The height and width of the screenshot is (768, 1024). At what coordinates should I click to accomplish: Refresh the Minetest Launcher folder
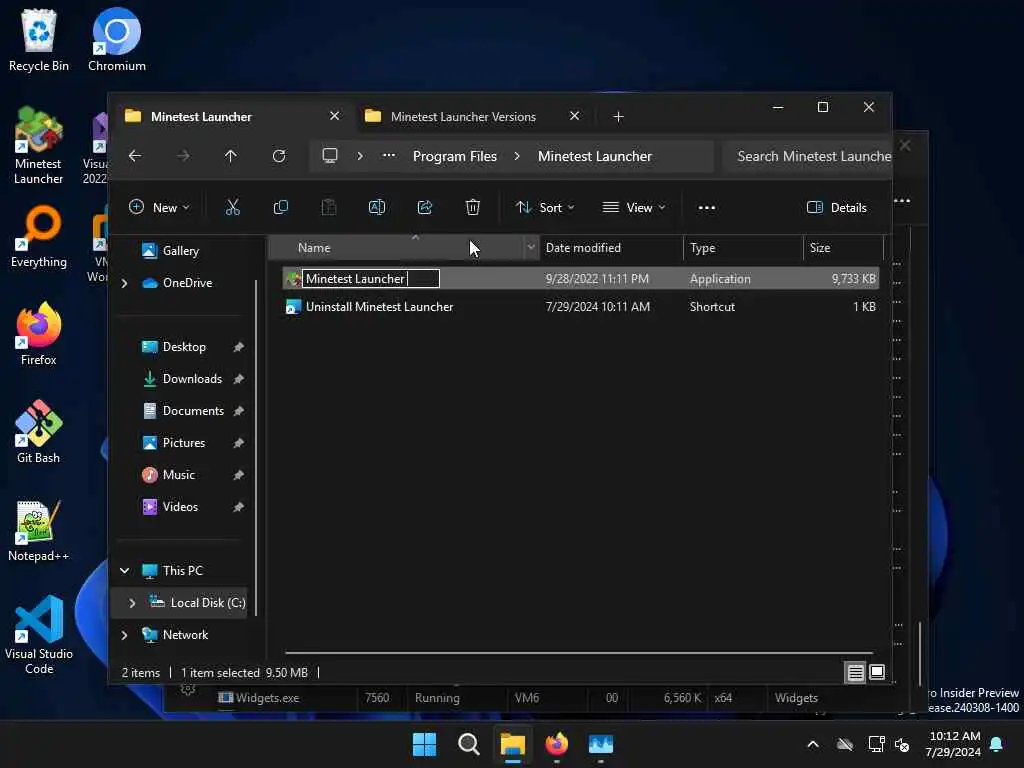pyautogui.click(x=279, y=156)
